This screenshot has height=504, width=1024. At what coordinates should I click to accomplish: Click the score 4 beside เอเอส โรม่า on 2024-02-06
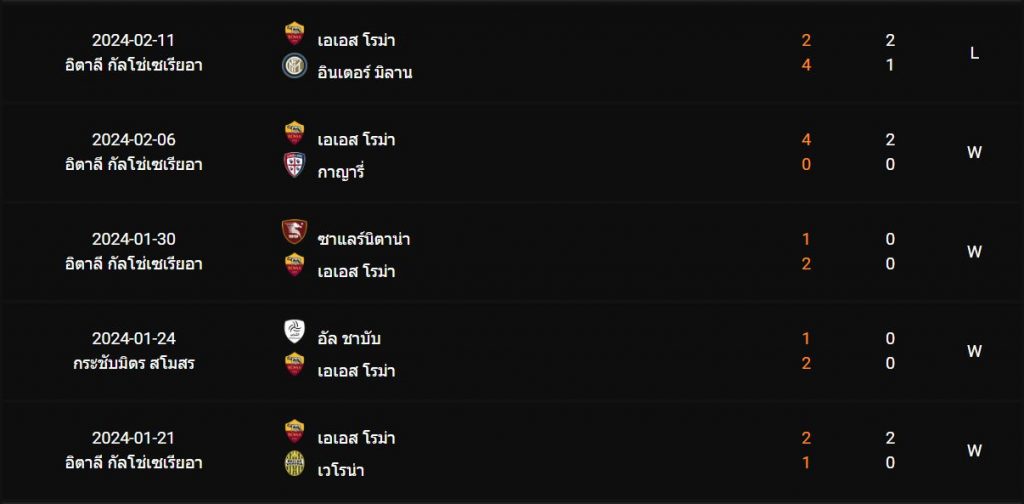pos(806,140)
